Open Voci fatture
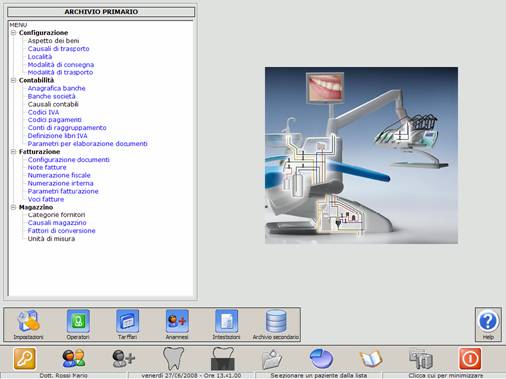The image size is (506, 379). pyautogui.click(x=46, y=199)
